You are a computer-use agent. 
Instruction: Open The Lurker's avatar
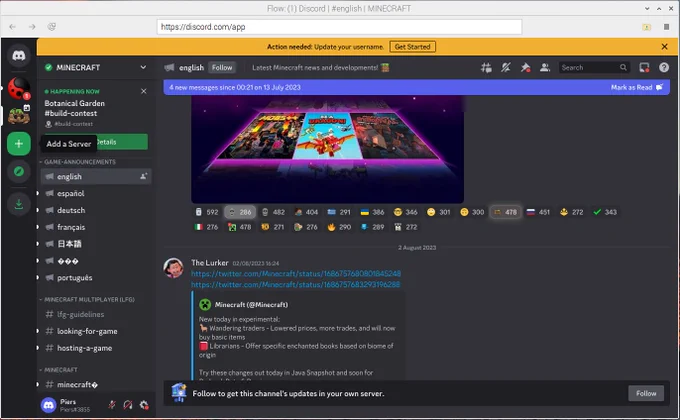(173, 268)
